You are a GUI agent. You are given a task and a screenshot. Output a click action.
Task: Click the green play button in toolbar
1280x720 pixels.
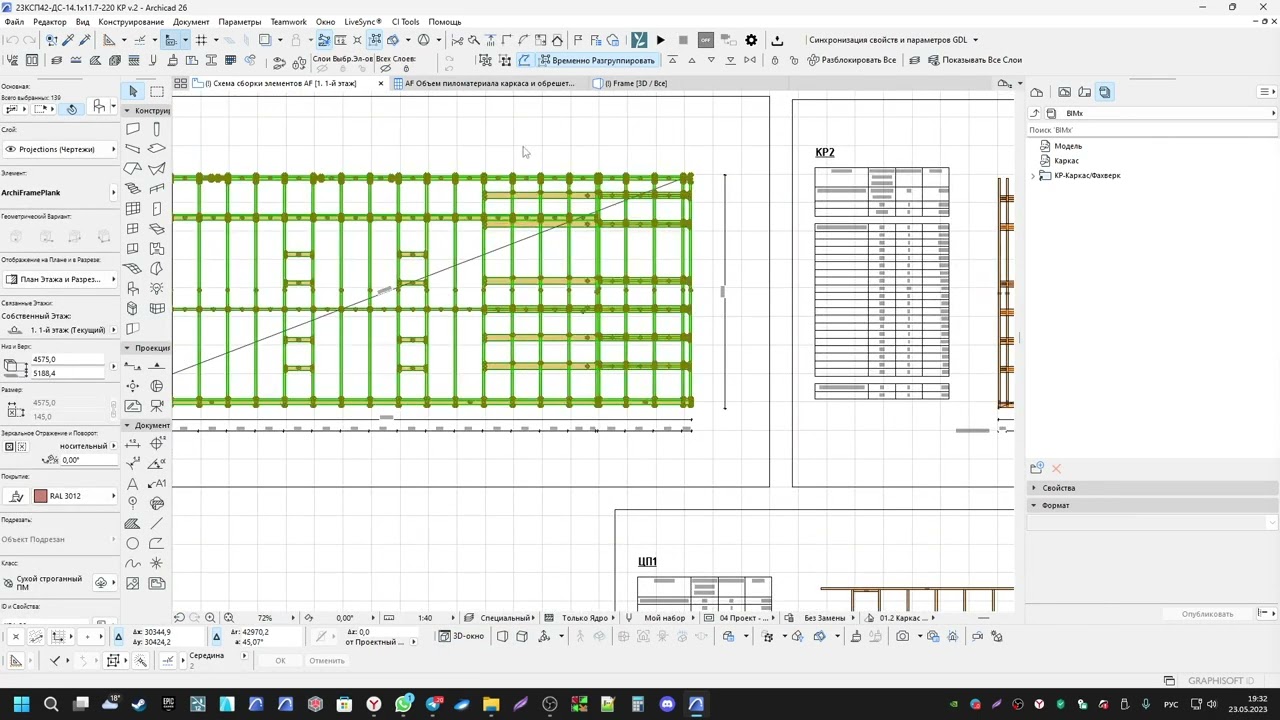(661, 40)
